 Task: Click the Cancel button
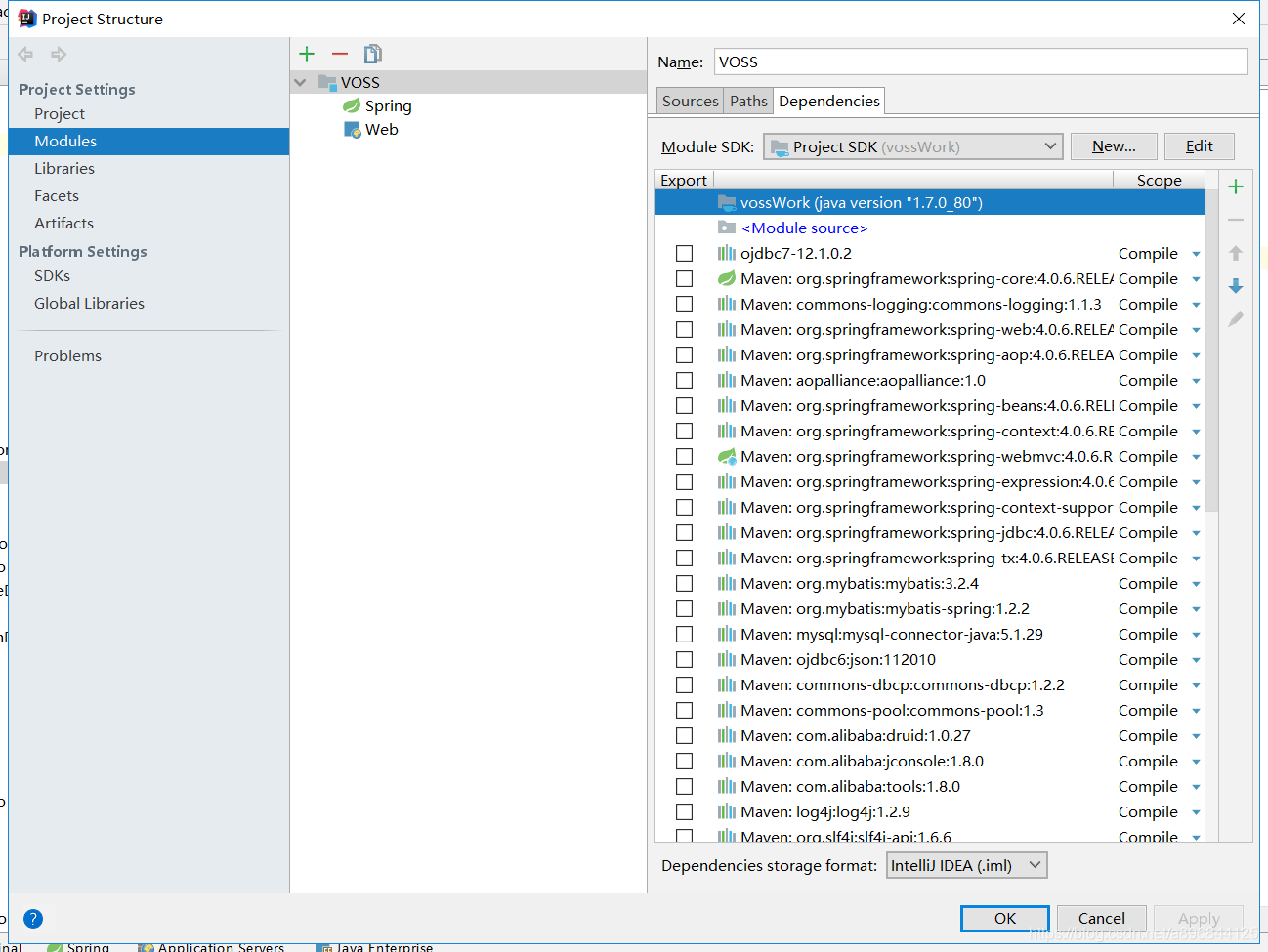click(1101, 918)
